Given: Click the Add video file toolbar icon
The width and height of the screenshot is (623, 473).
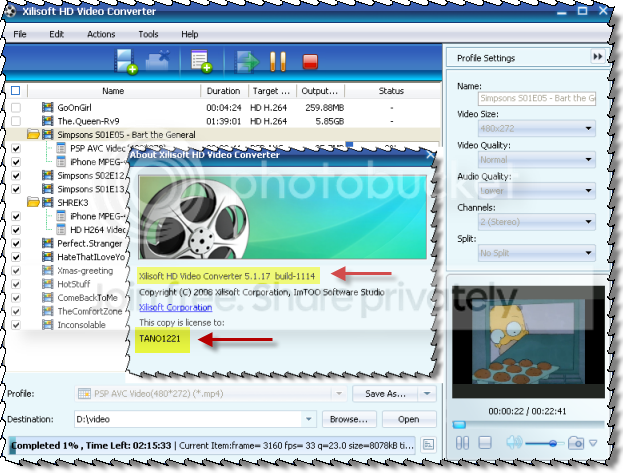Looking at the screenshot, I should 125,61.
